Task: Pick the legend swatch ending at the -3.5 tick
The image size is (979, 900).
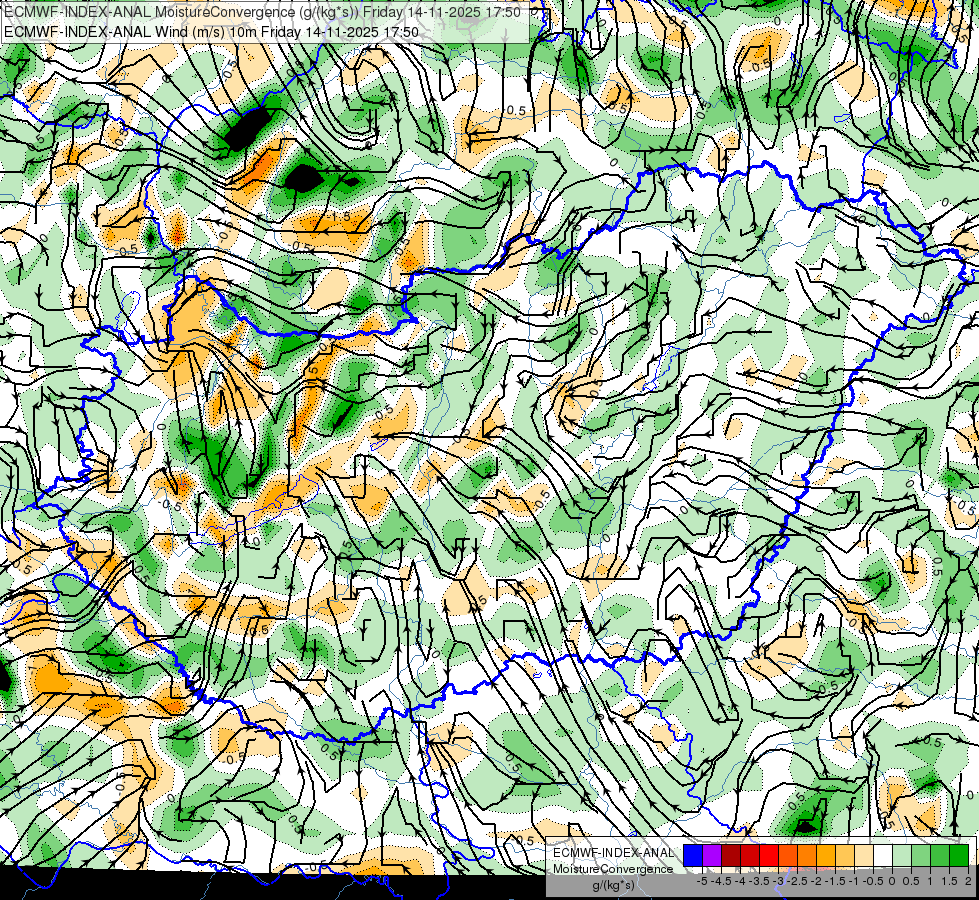Action: 750,855
